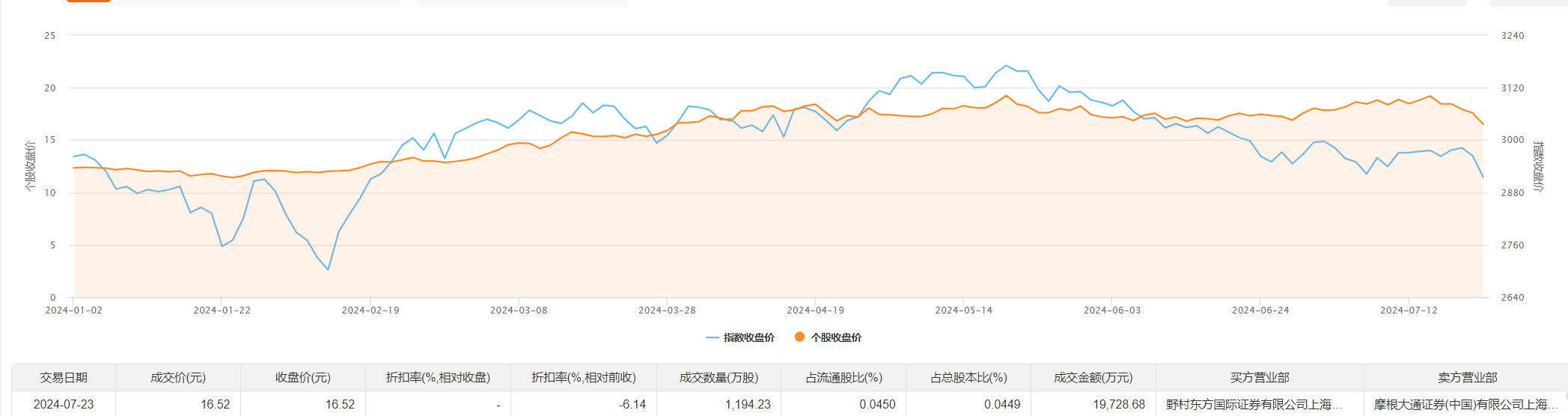Viewport: 1568px width, 416px height.
Task: Click the 买方营业部 column header
Action: pos(1260,378)
